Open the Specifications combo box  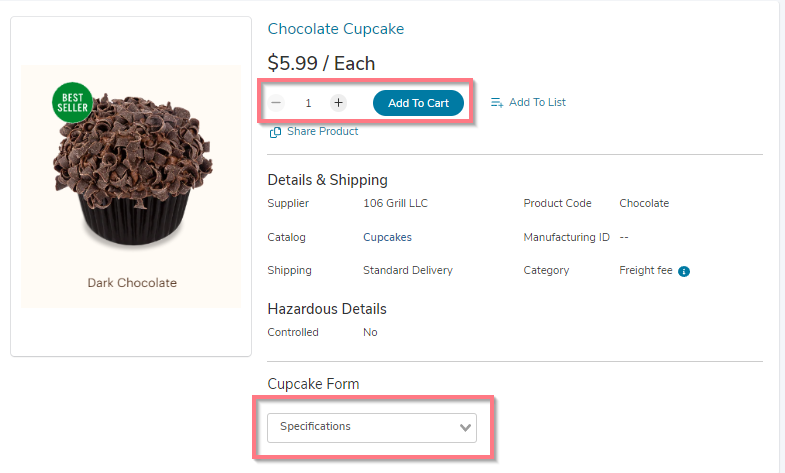point(372,427)
